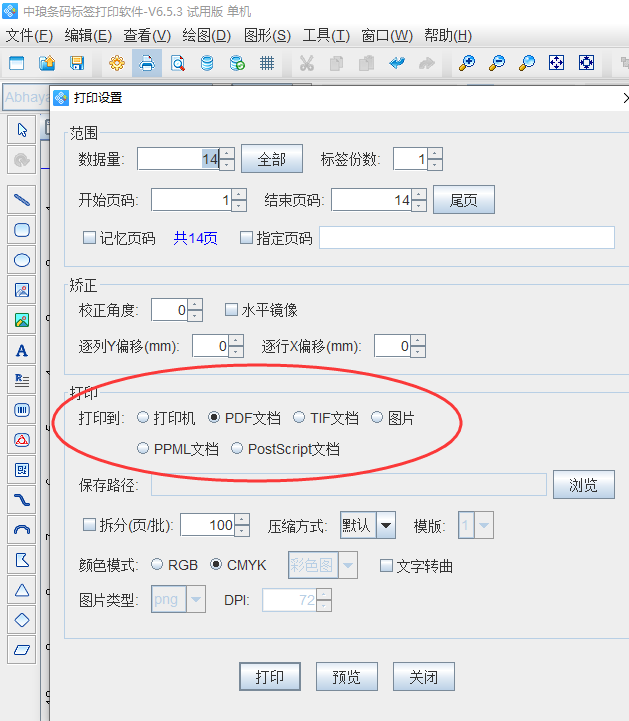Increase the 标签份数 spinner value

point(434,154)
